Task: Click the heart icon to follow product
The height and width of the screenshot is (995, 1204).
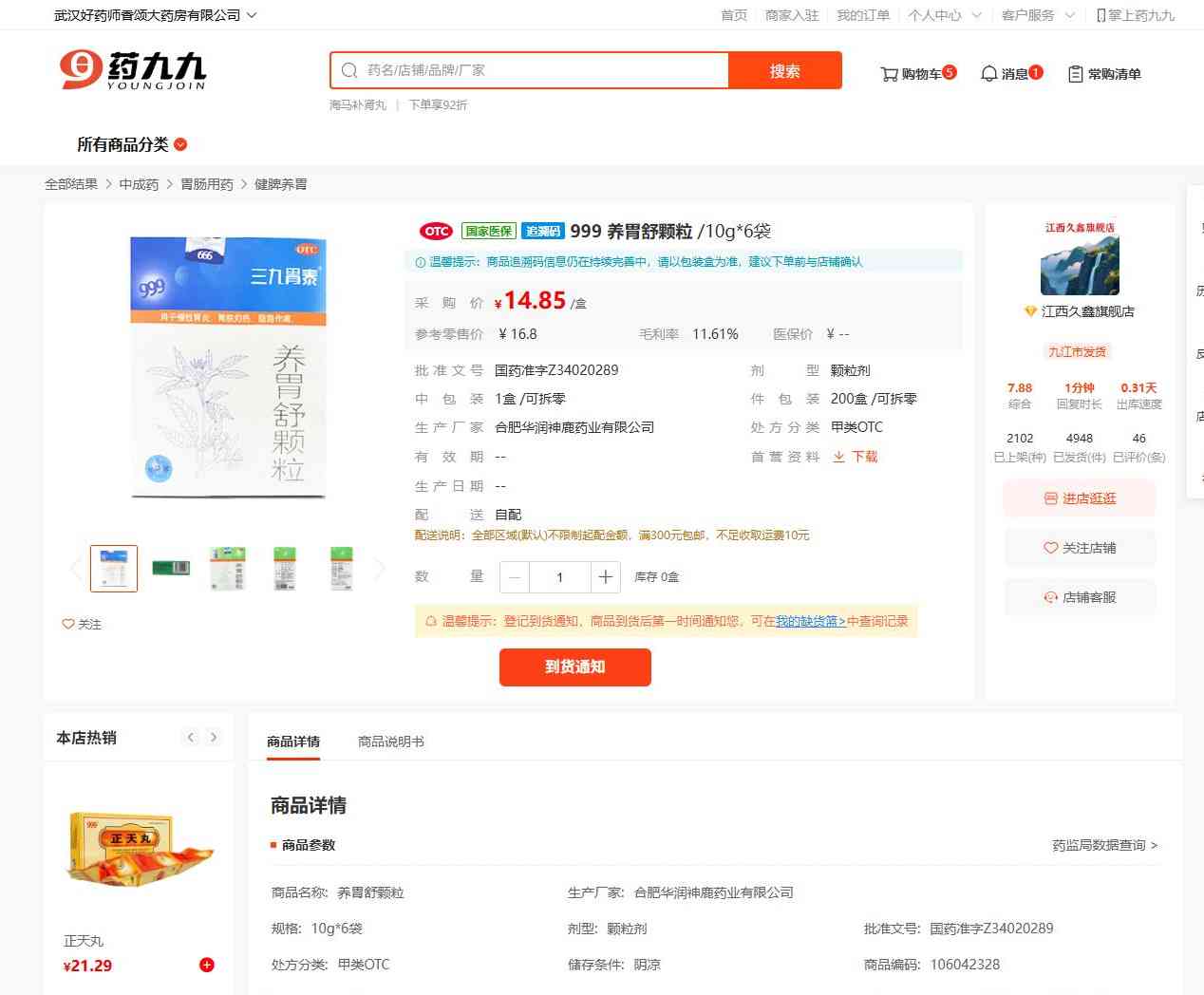Action: [x=68, y=624]
